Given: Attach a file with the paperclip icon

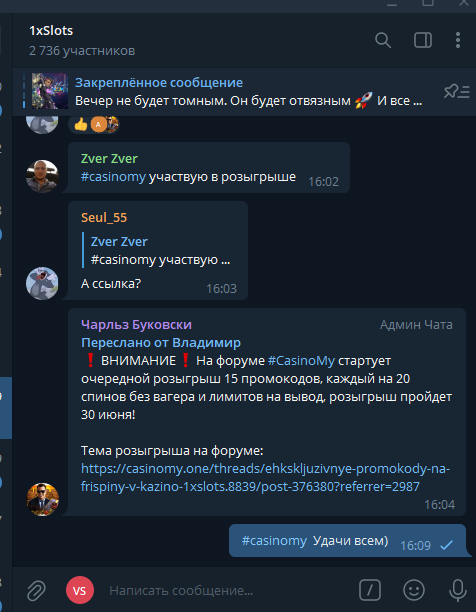Looking at the screenshot, I should 36,590.
